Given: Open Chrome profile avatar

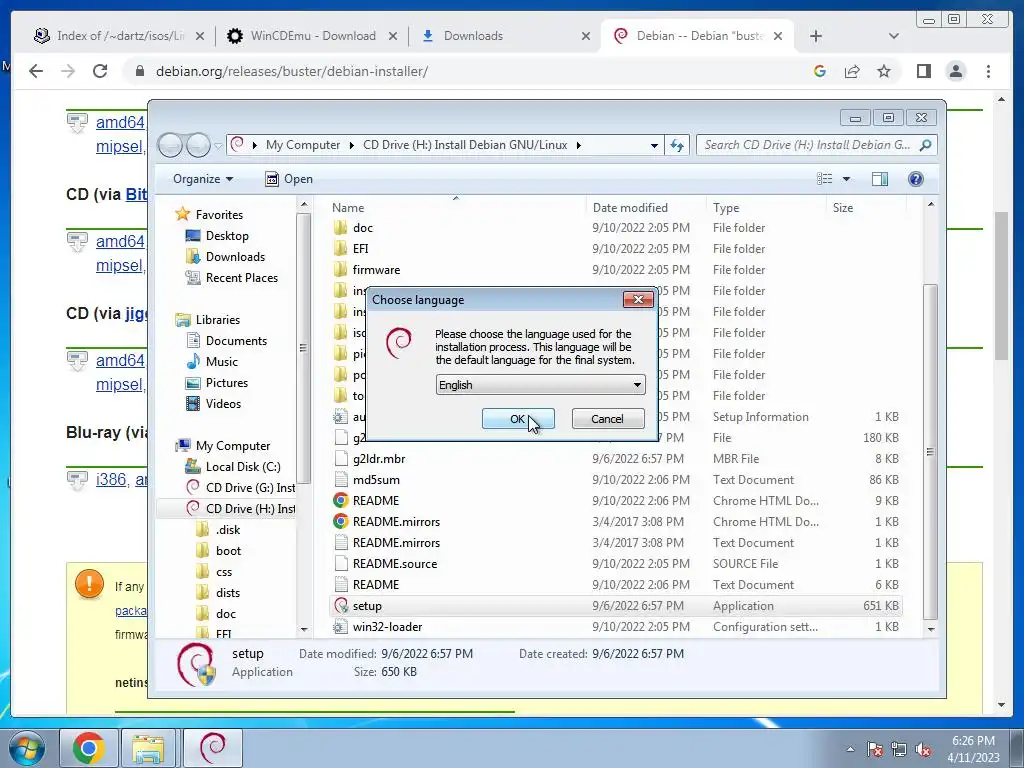Looking at the screenshot, I should (x=955, y=71).
